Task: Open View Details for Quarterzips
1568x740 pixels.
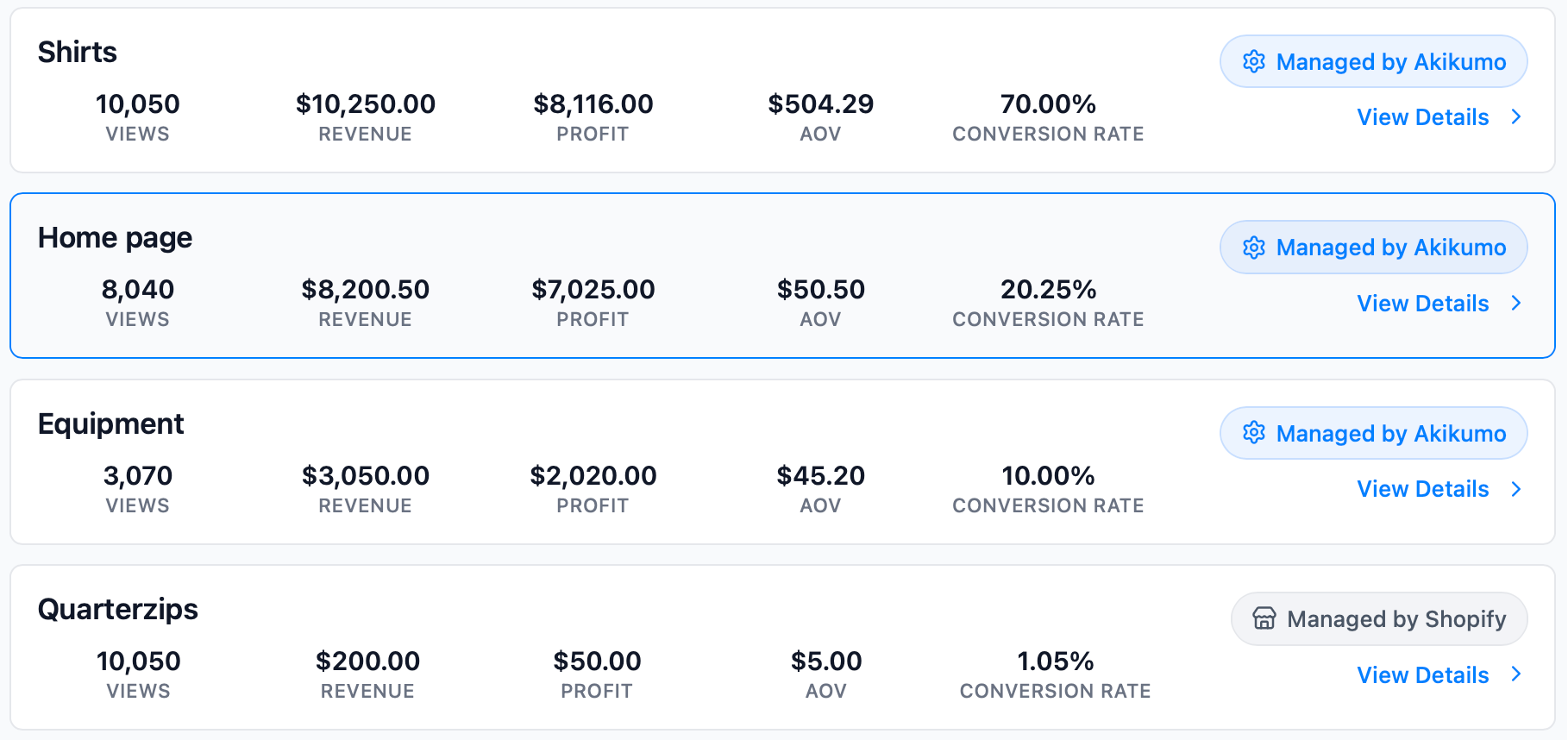Action: click(x=1423, y=675)
